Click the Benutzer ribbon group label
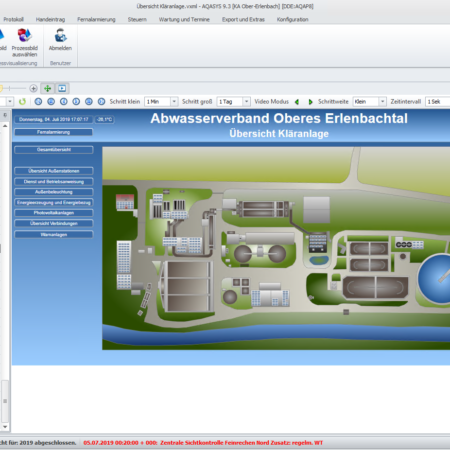Viewport: 450px width, 450px height. tap(60, 63)
